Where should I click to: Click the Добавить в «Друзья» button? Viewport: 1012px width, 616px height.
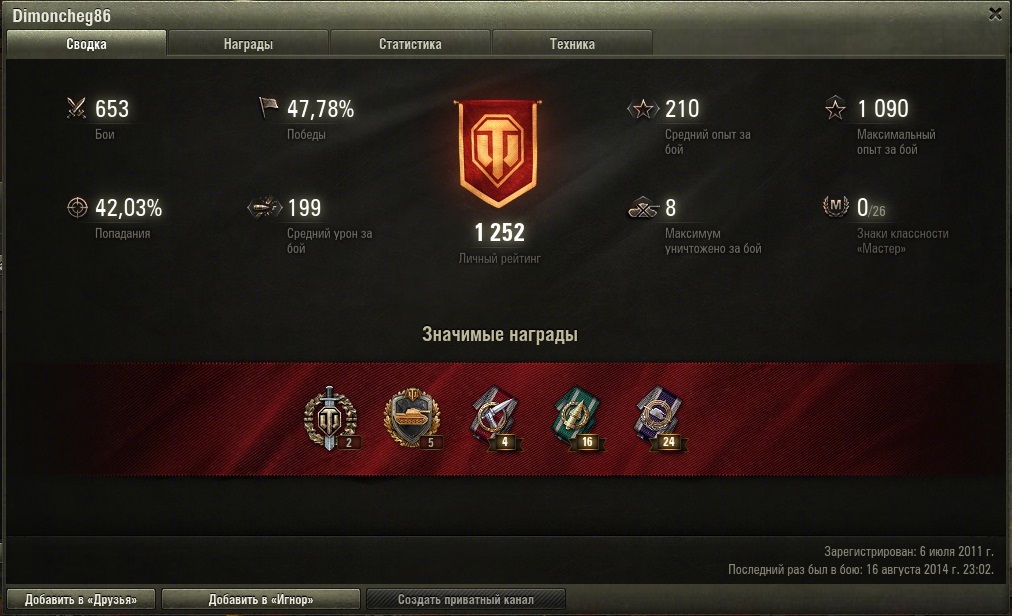pyautogui.click(x=81, y=599)
